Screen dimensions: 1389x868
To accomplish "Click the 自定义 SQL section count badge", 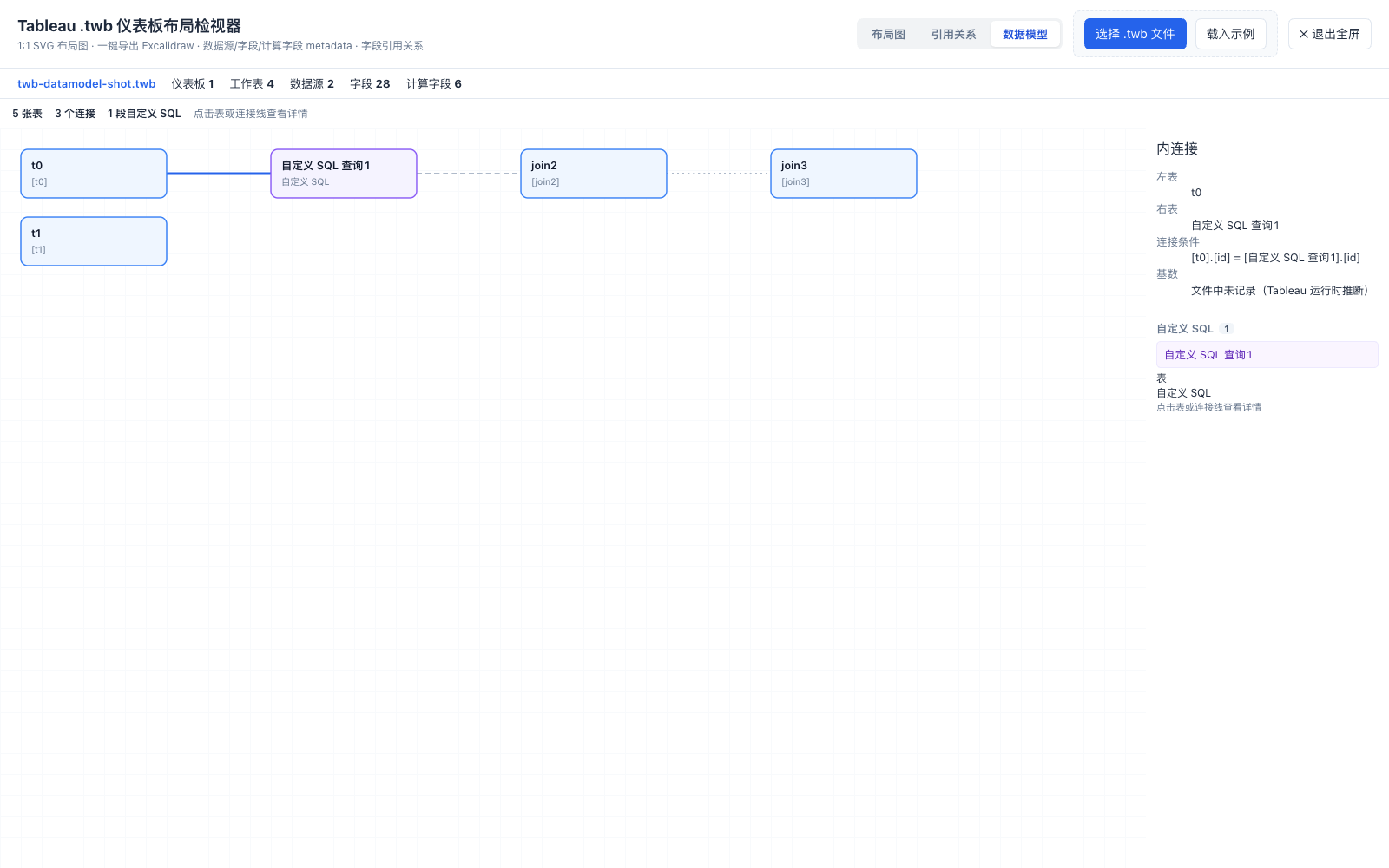I will click(1227, 329).
